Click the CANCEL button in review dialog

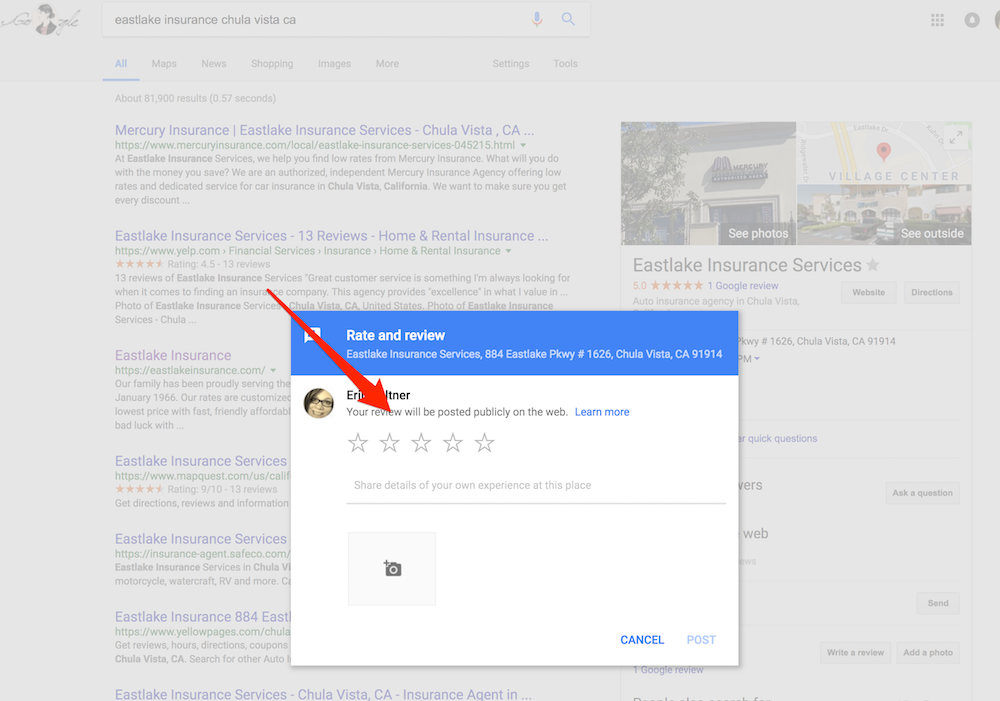(x=642, y=640)
